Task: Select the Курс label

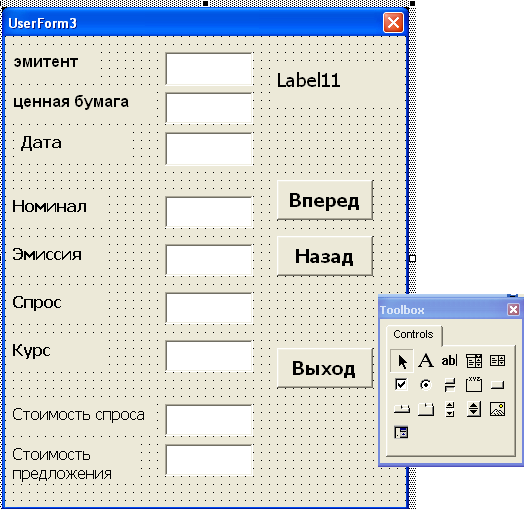Action: click(31, 351)
